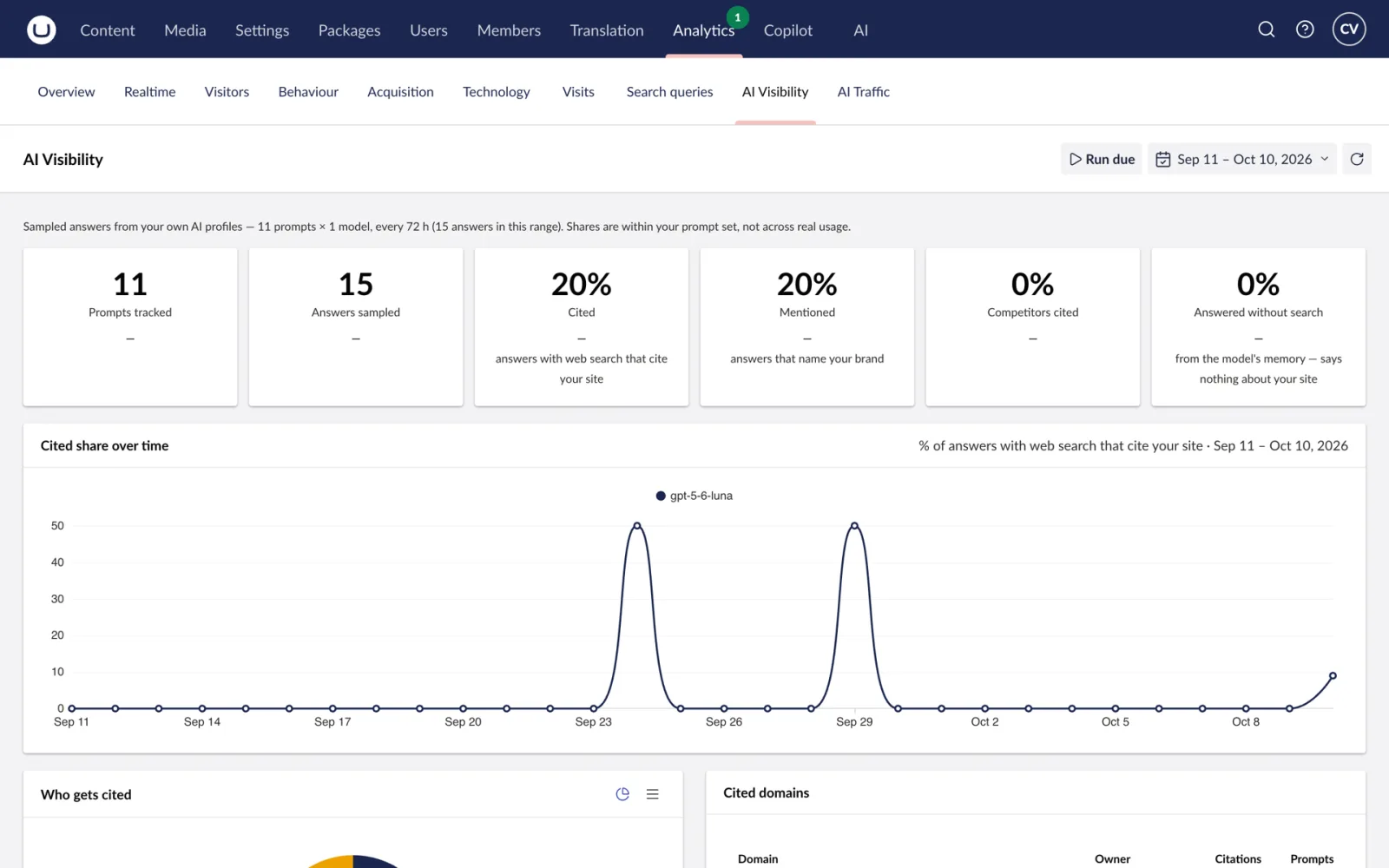
Task: Click the Run due button
Action: 1102,159
